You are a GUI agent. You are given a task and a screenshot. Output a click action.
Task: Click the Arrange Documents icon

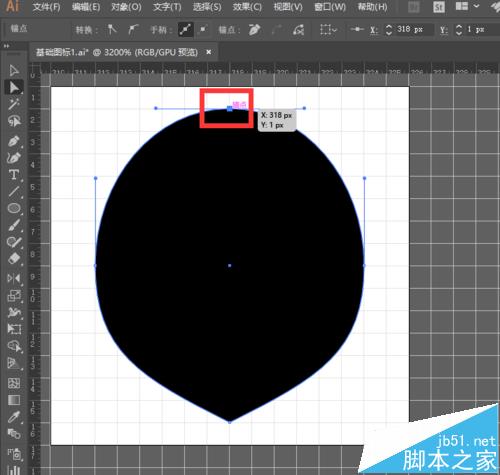pos(462,6)
